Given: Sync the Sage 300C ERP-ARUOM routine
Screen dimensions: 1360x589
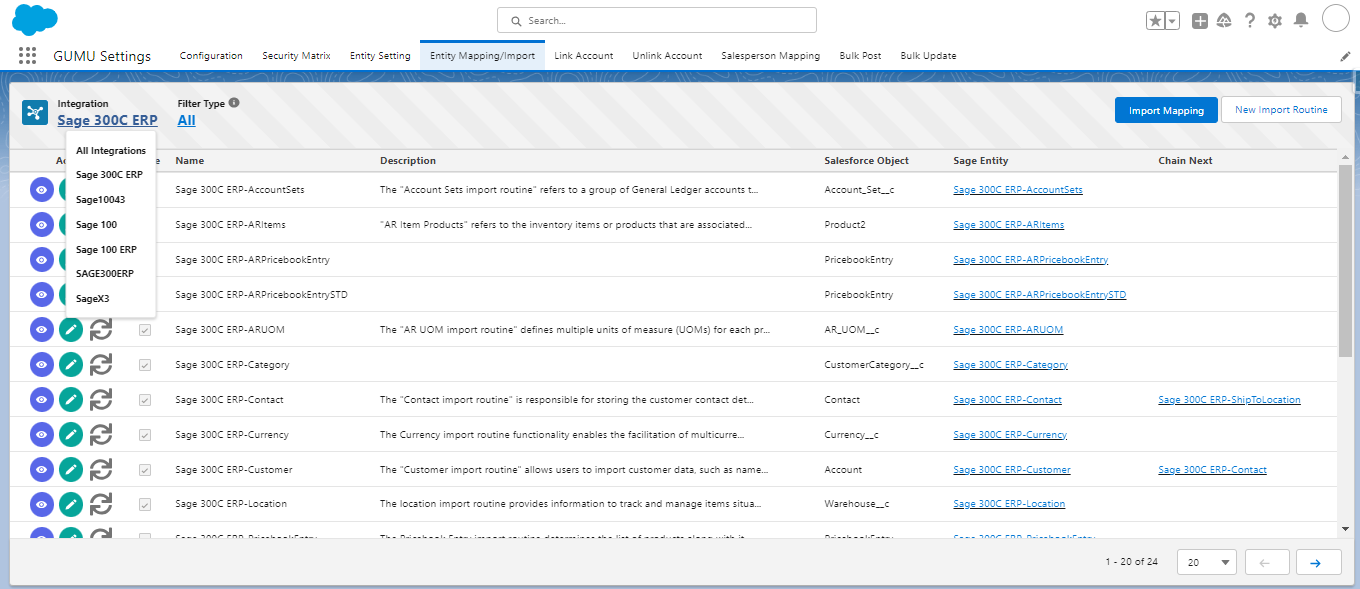Looking at the screenshot, I should (x=100, y=330).
